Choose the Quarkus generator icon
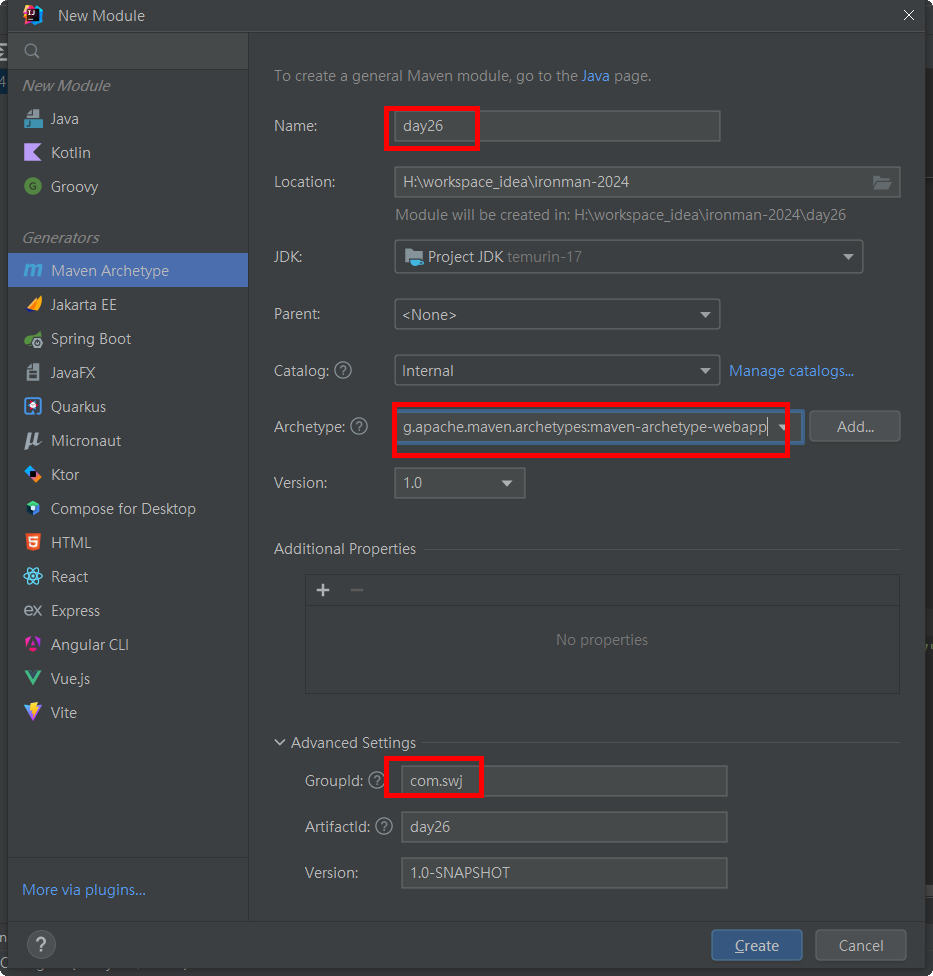 point(33,406)
